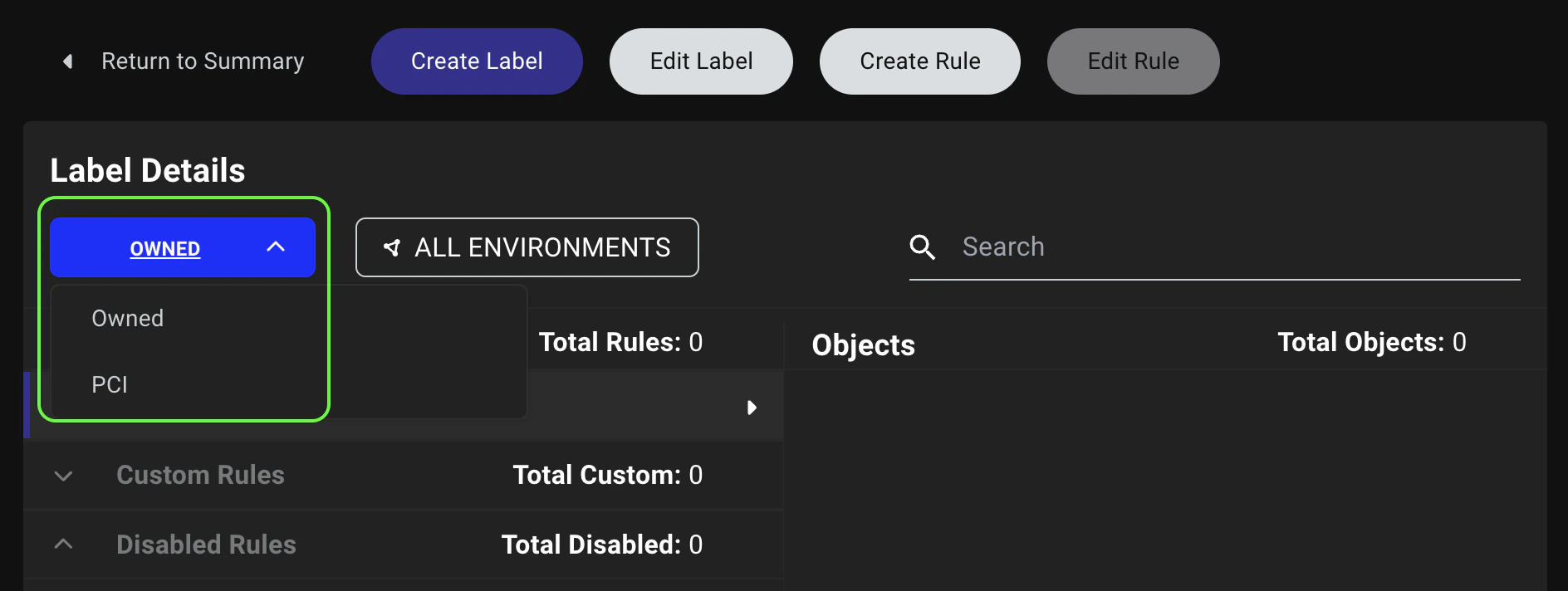Click the magnifying glass search icon
1568x591 pixels.
point(923,247)
